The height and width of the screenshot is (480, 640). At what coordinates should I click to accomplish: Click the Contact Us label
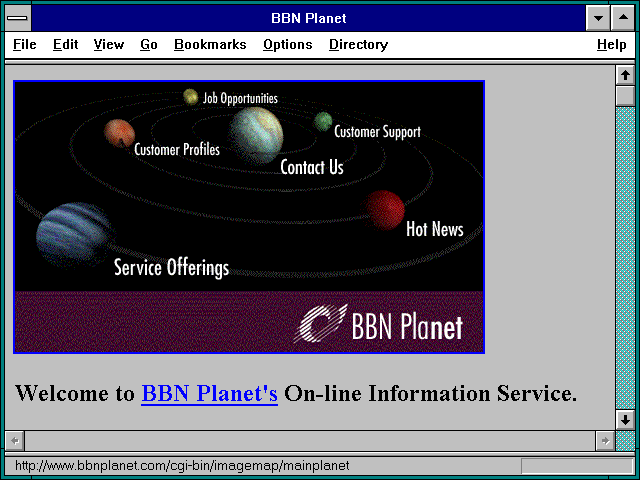(x=312, y=167)
